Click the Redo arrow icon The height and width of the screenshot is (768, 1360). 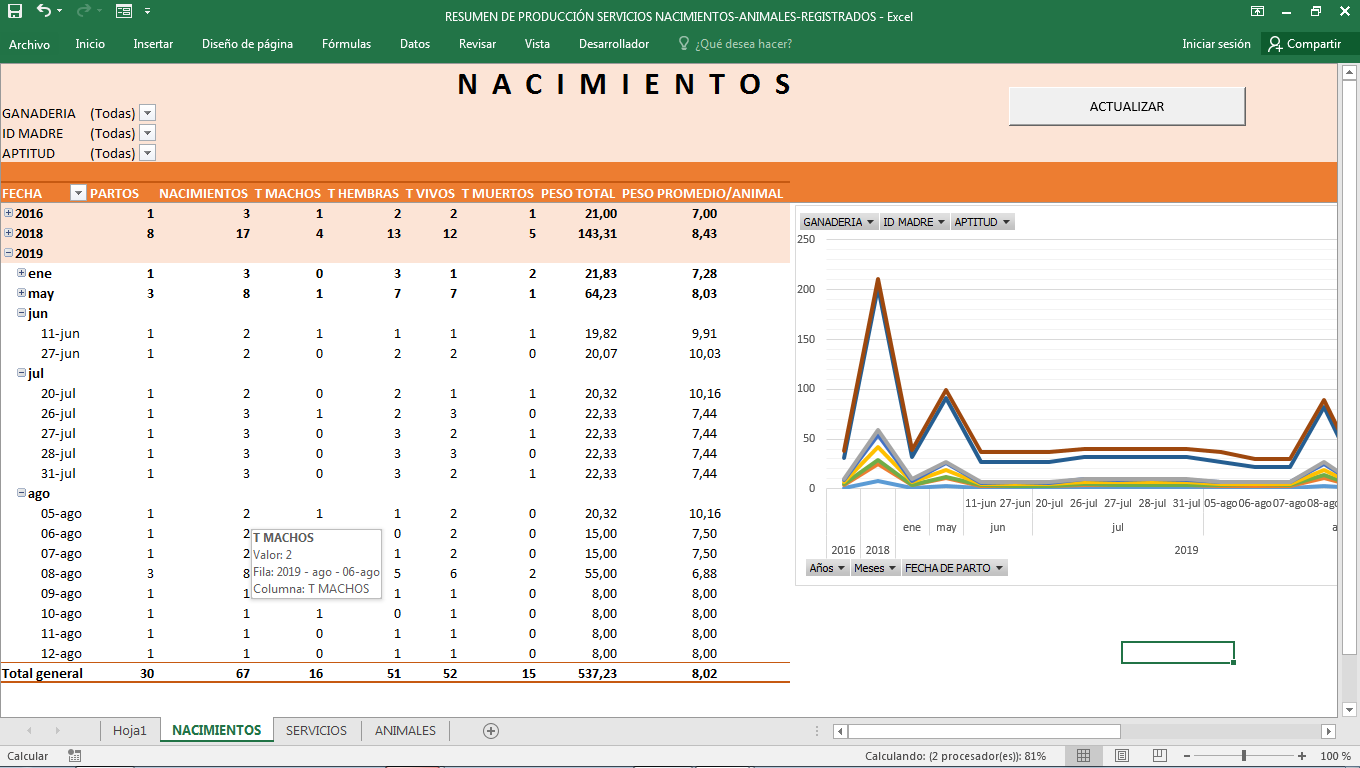[x=84, y=12]
